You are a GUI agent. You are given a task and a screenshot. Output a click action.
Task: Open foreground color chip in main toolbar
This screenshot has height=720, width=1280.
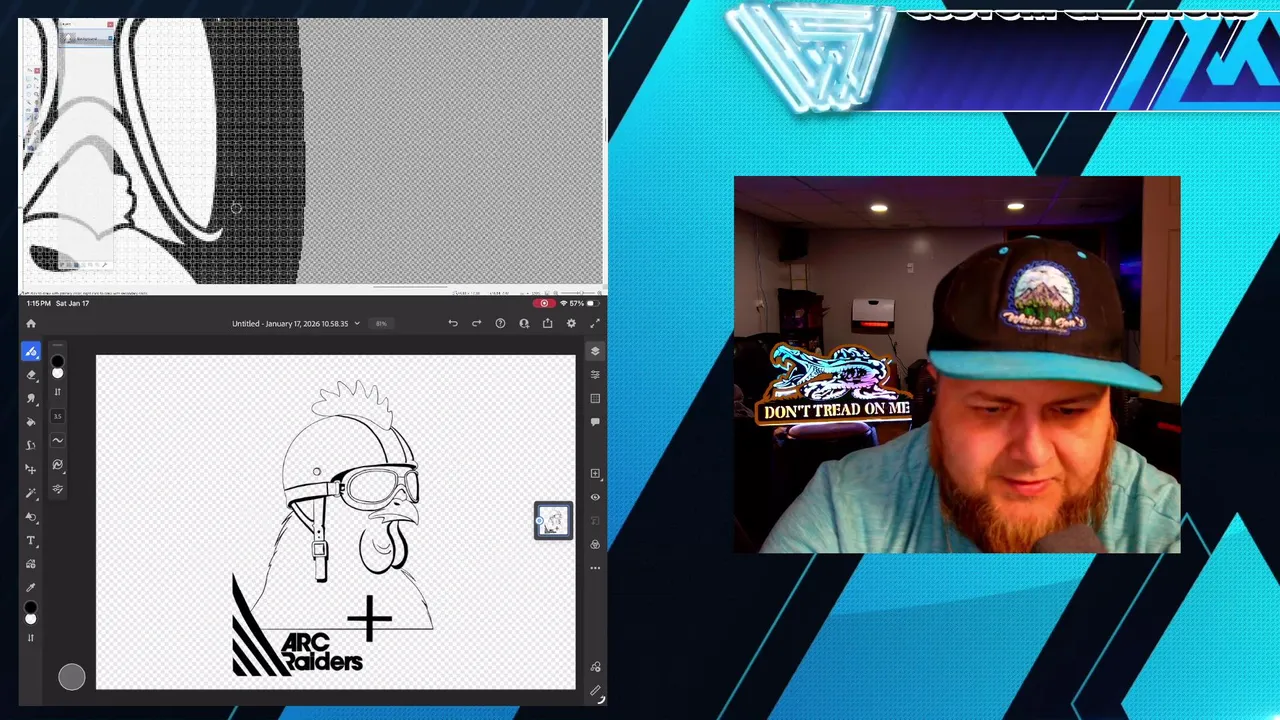(31, 608)
